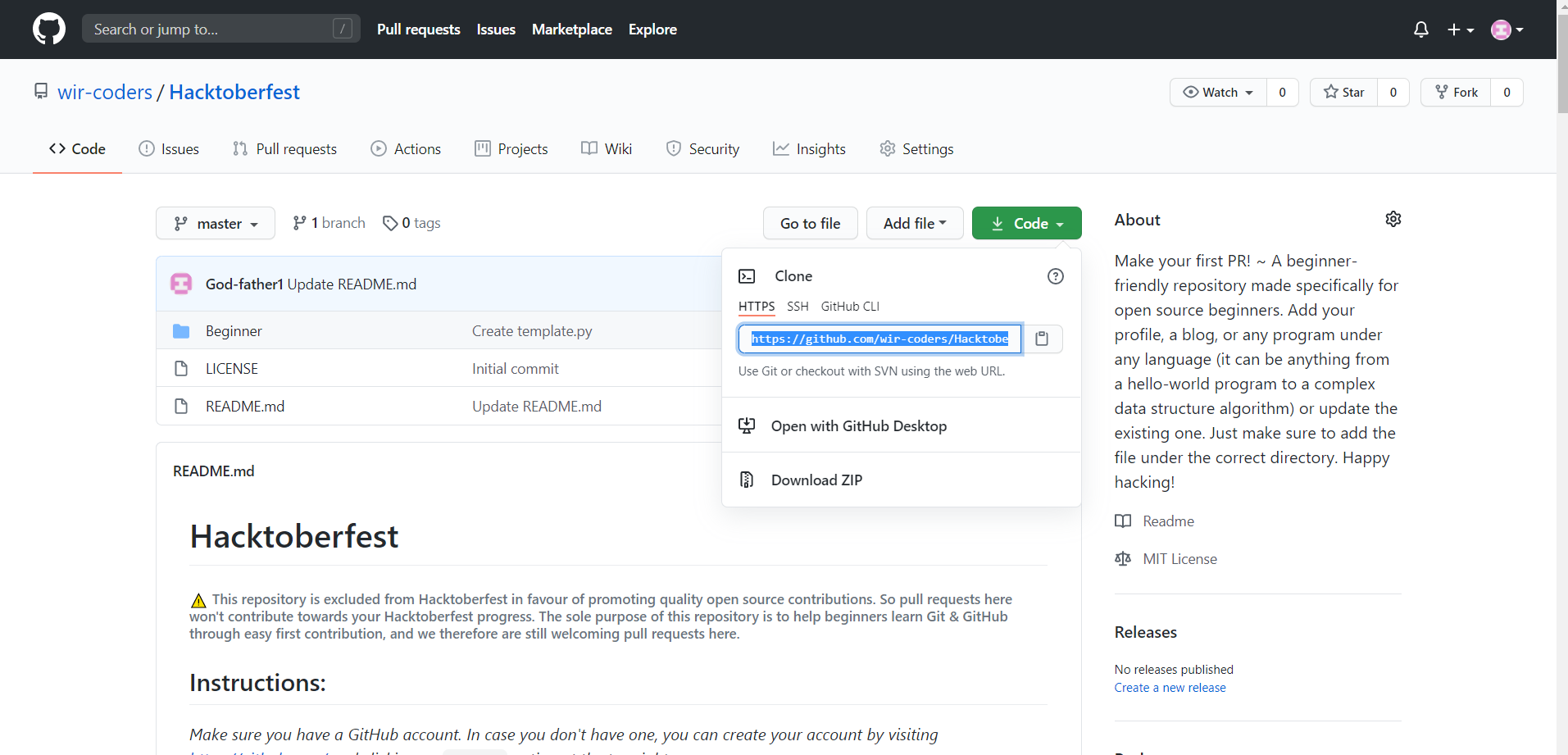
Task: Open the README.md file
Action: tap(245, 407)
